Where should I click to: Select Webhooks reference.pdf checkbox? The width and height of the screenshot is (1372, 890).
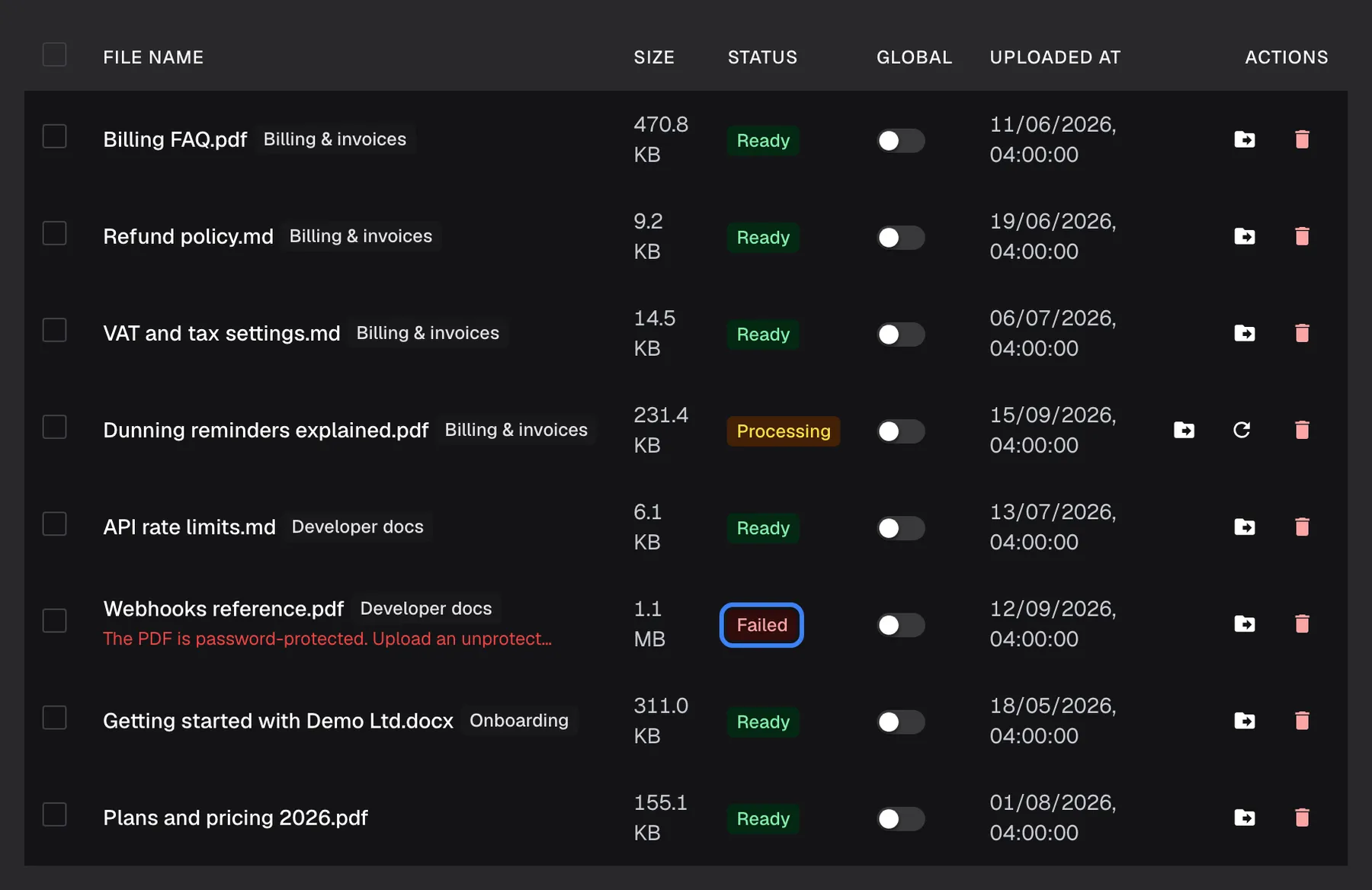54,621
